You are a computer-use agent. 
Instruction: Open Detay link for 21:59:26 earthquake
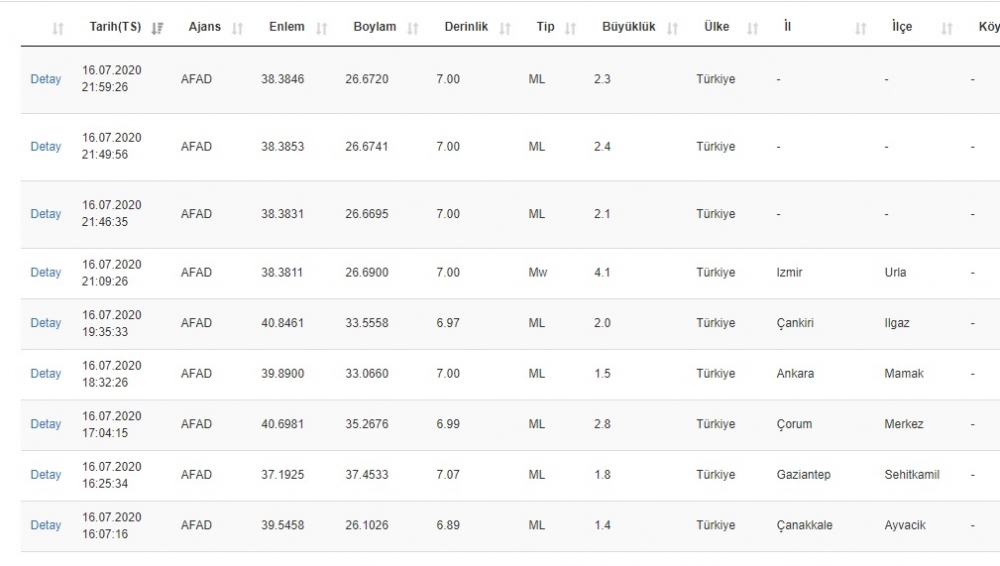(x=45, y=79)
